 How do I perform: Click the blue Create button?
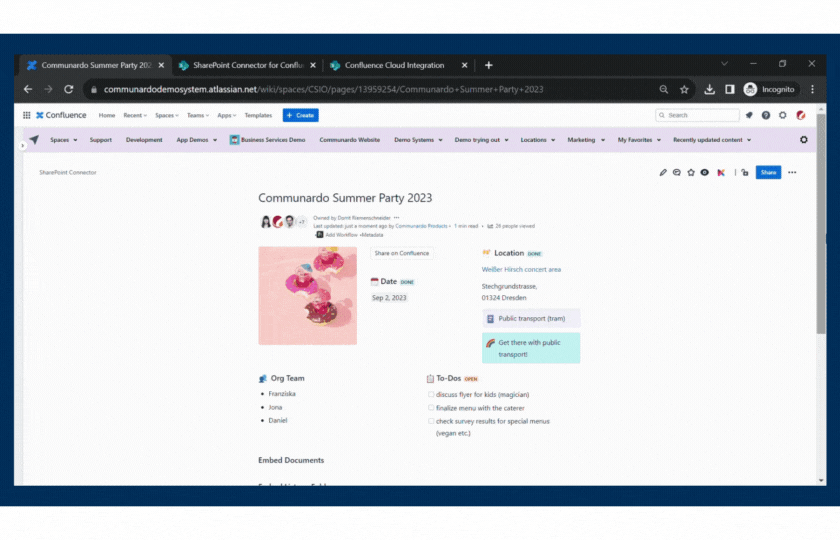pos(301,115)
